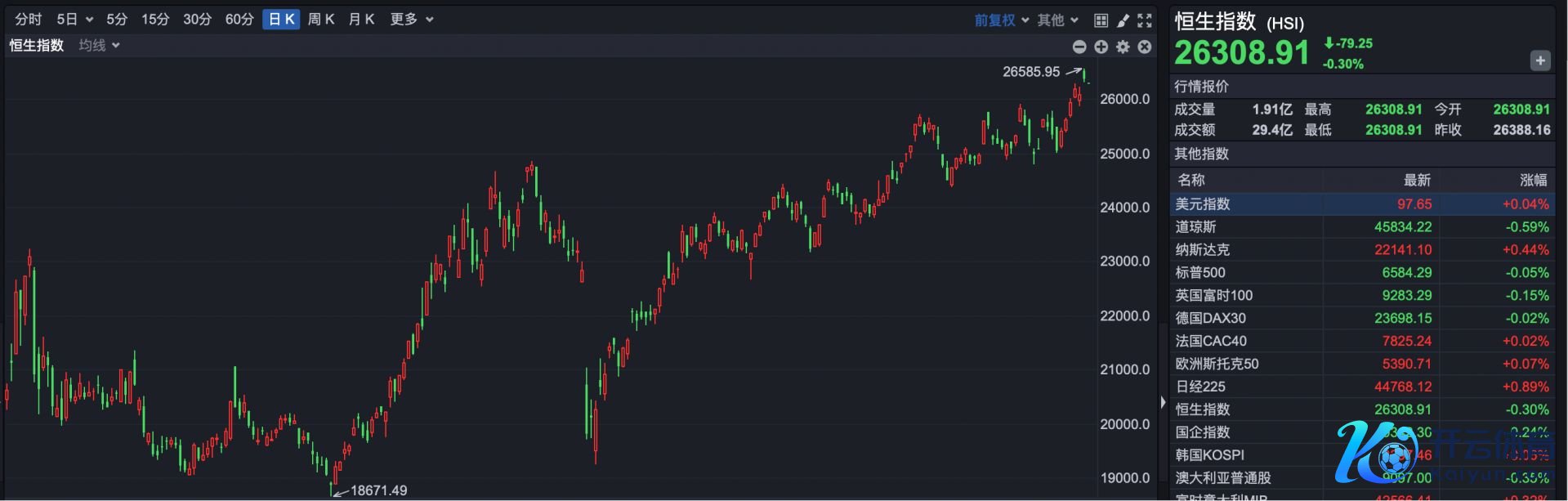The width and height of the screenshot is (1568, 501).
Task: Open the multi-chart grid layout icon
Action: pos(1101,20)
